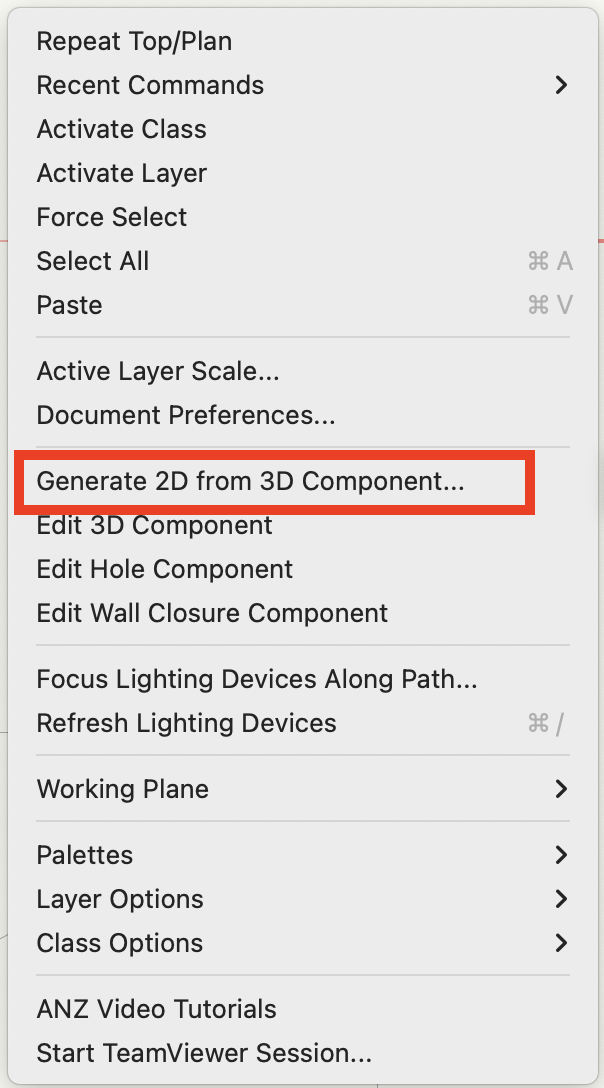
Task: Select Activate Layer in the menu
Action: [121, 173]
